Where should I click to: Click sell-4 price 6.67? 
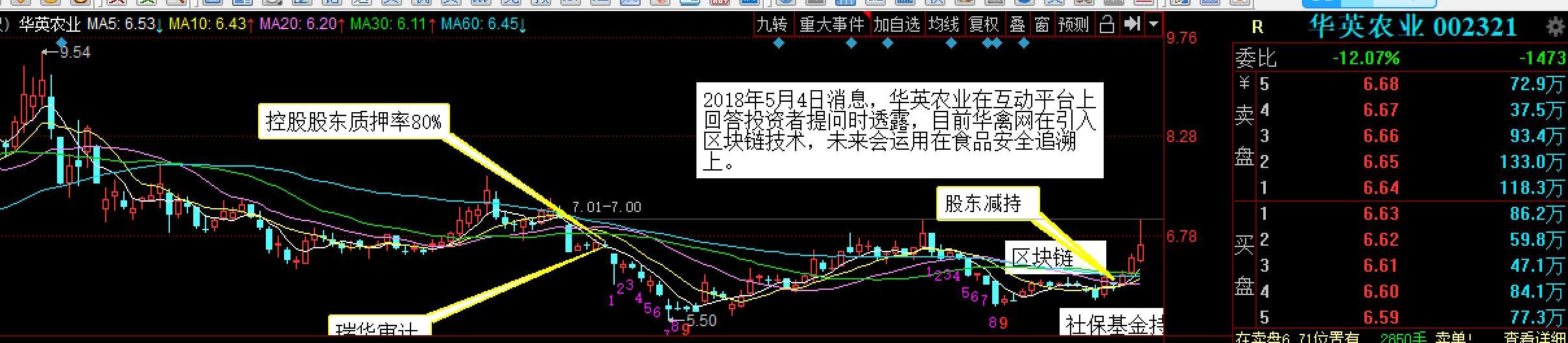(1381, 110)
